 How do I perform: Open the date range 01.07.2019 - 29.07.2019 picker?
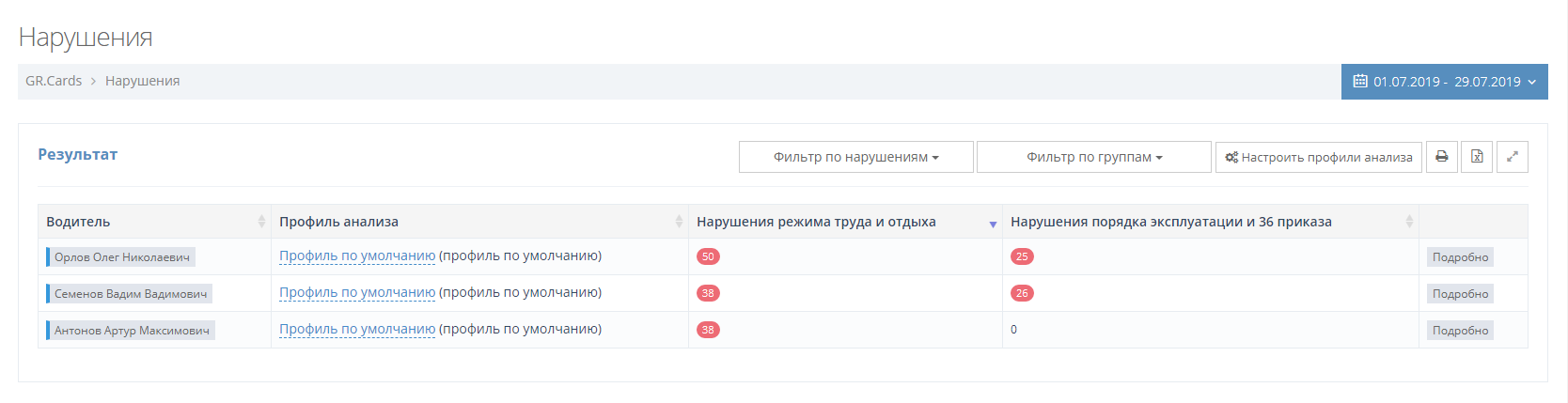[1444, 82]
